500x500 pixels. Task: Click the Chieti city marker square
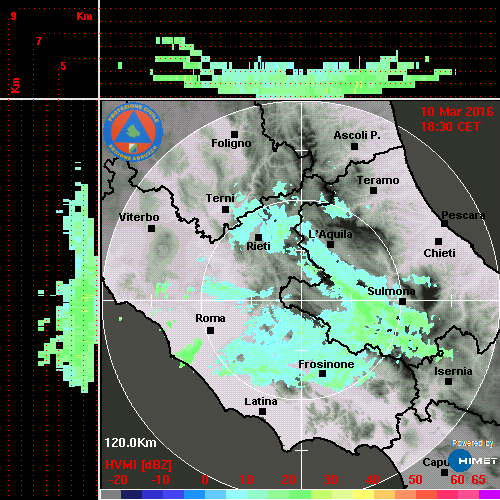click(438, 241)
